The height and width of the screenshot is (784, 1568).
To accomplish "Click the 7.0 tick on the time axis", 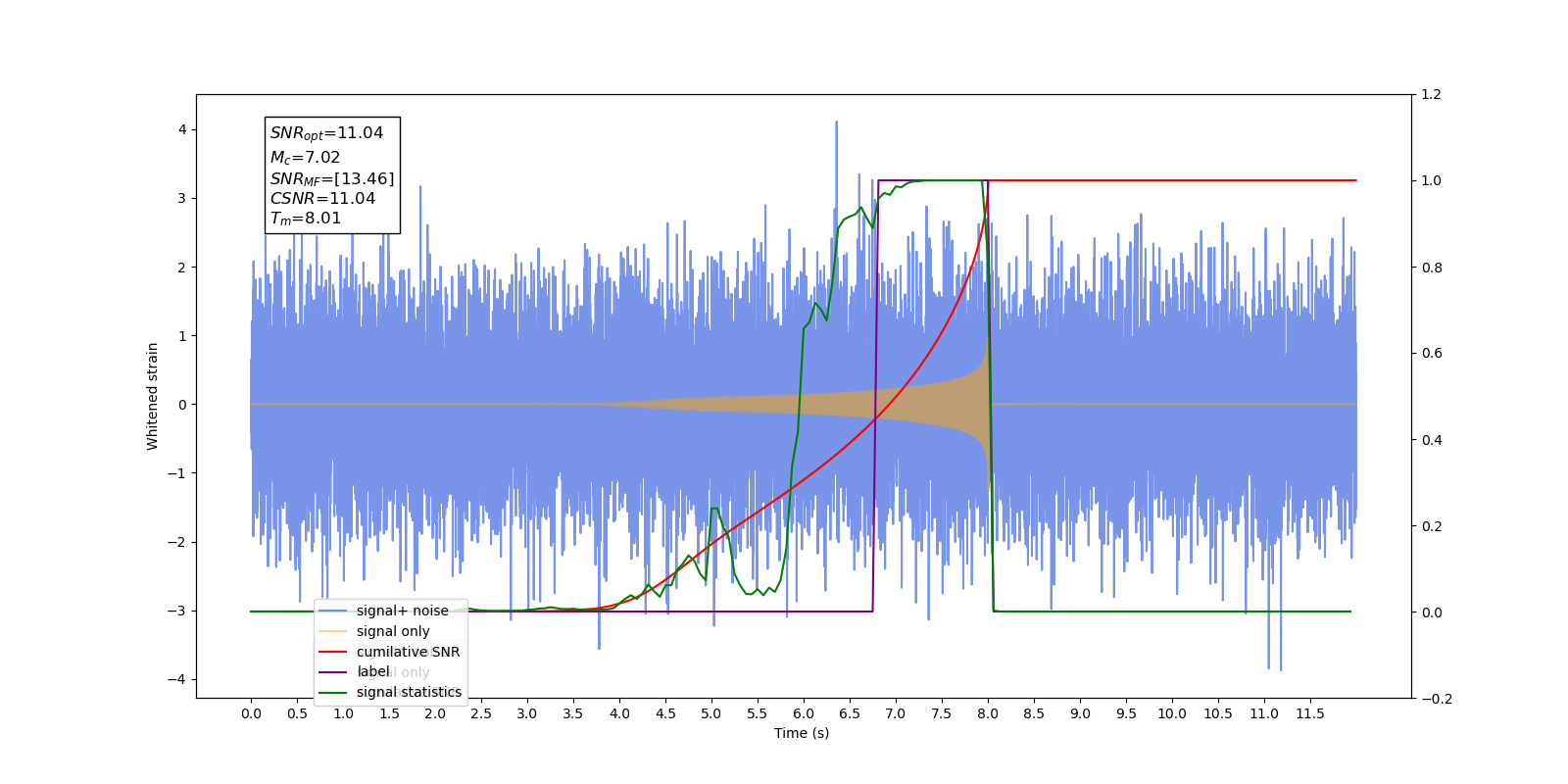I will point(896,713).
